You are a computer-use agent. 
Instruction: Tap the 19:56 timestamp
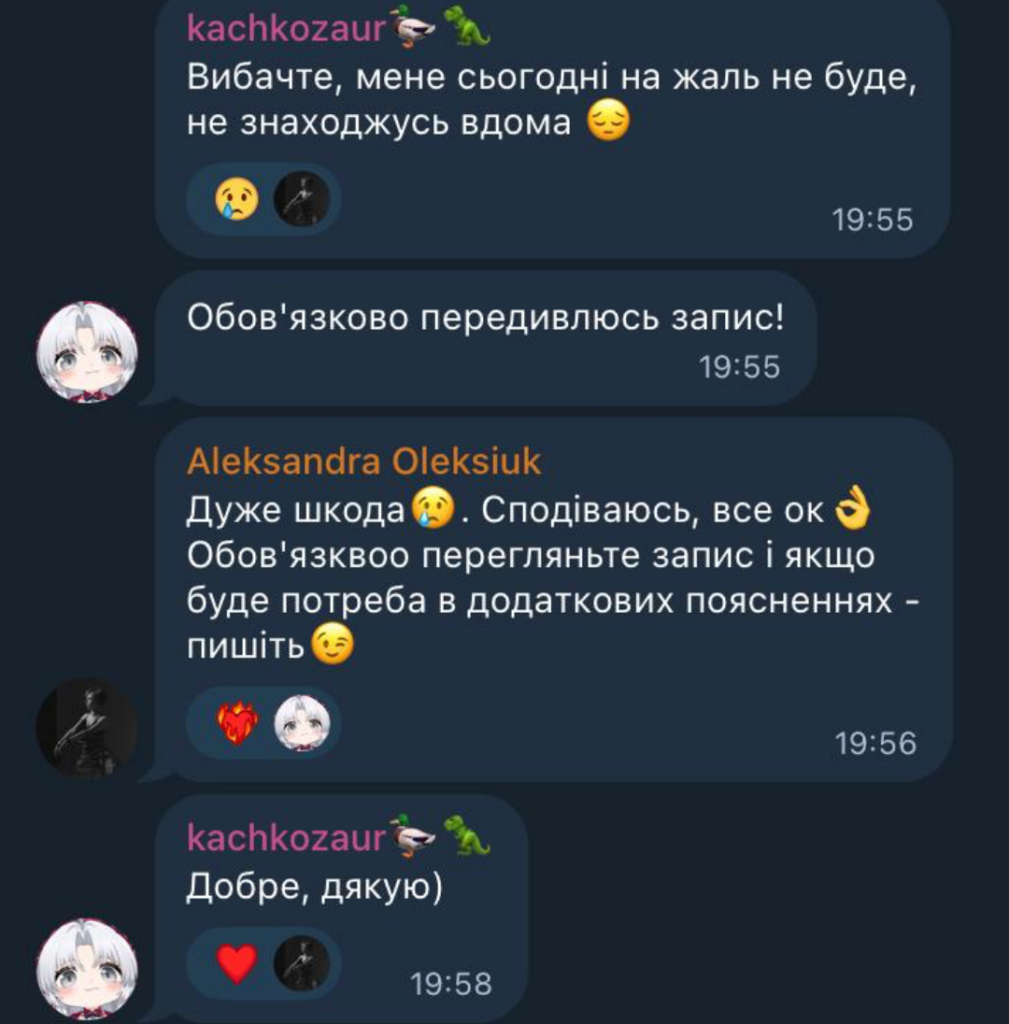875,744
